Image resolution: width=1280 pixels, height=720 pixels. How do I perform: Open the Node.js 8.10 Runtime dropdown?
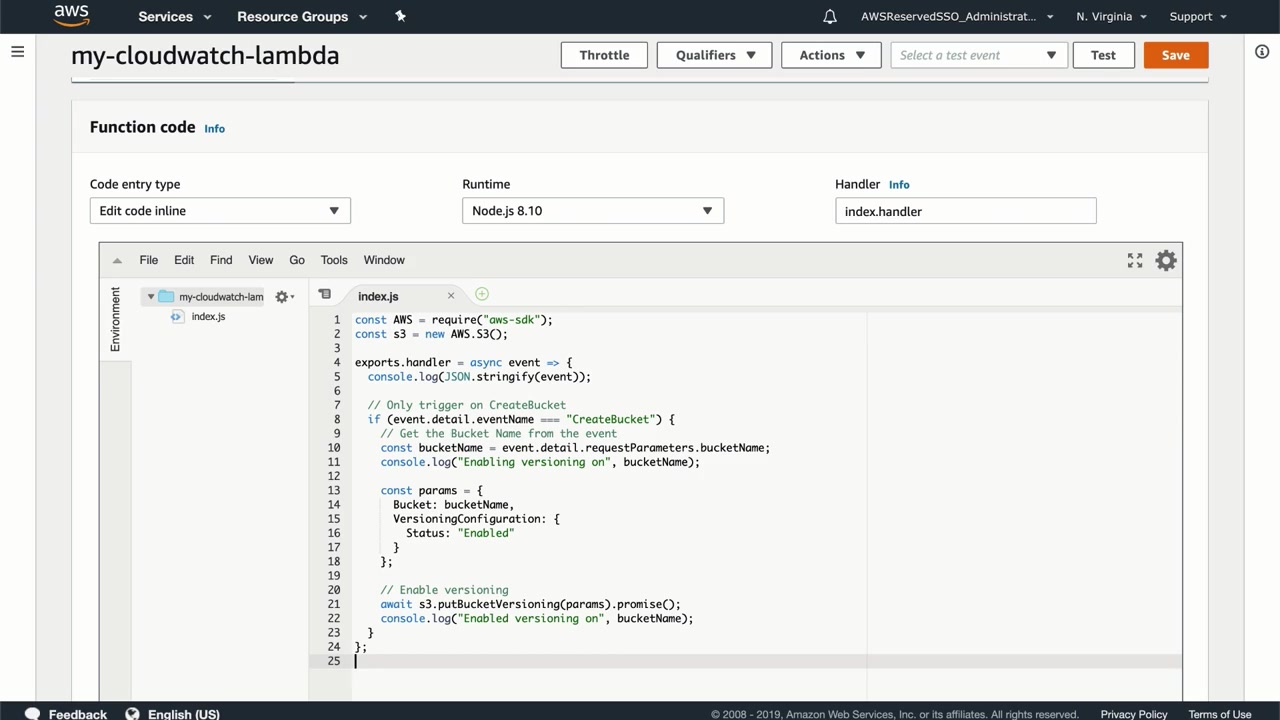[592, 211]
